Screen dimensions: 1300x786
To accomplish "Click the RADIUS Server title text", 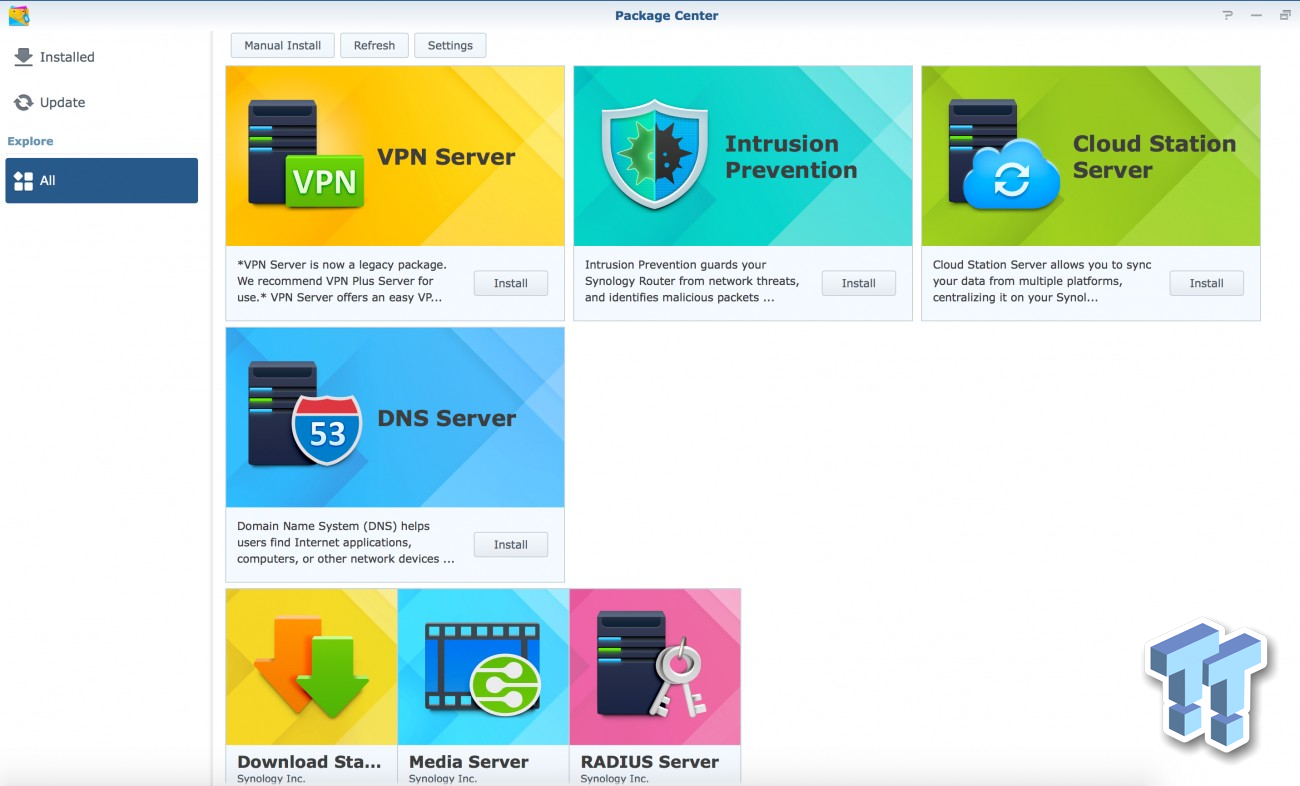I will tap(650, 761).
